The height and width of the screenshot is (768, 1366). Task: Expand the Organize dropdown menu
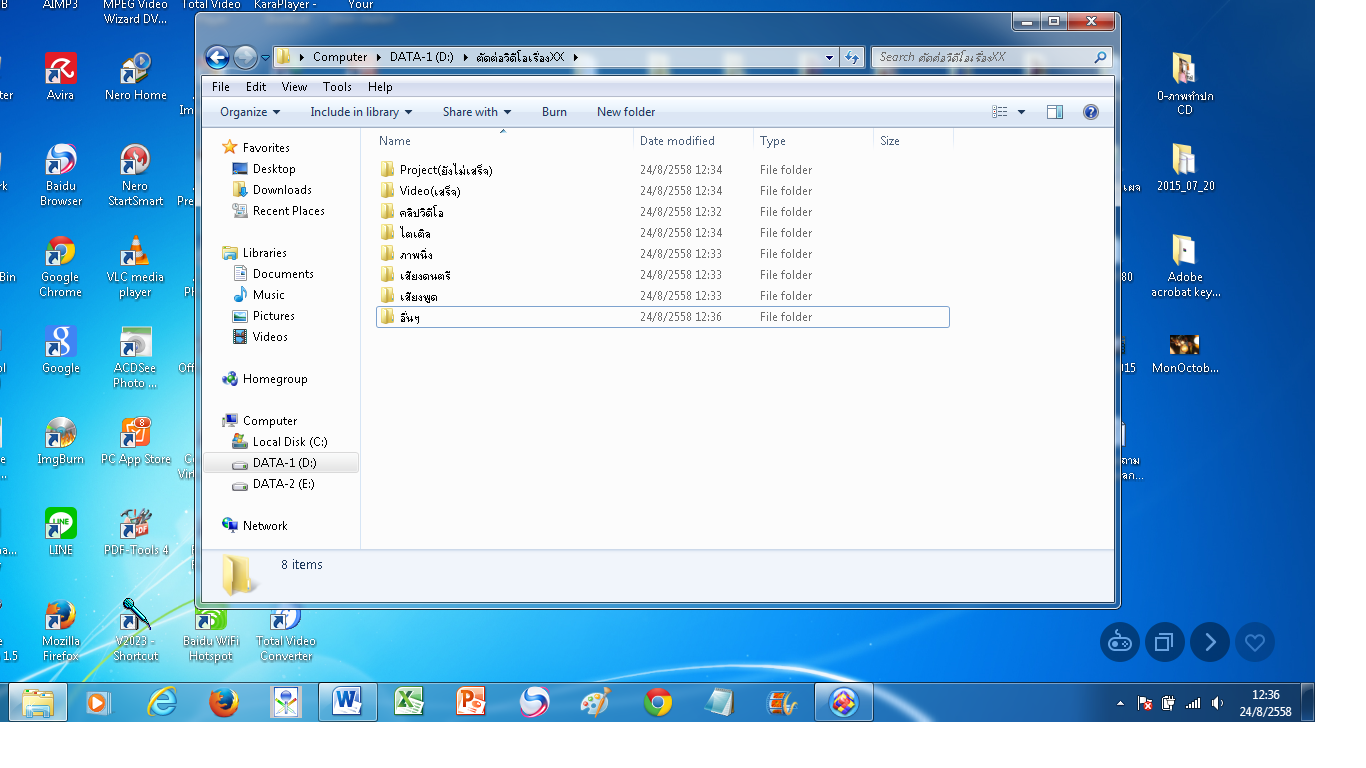(x=248, y=112)
